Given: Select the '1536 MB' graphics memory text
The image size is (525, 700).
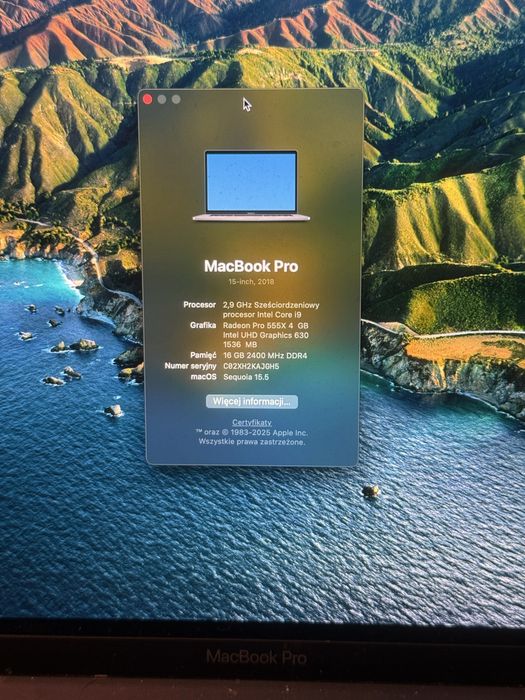Looking at the screenshot, I should (241, 345).
